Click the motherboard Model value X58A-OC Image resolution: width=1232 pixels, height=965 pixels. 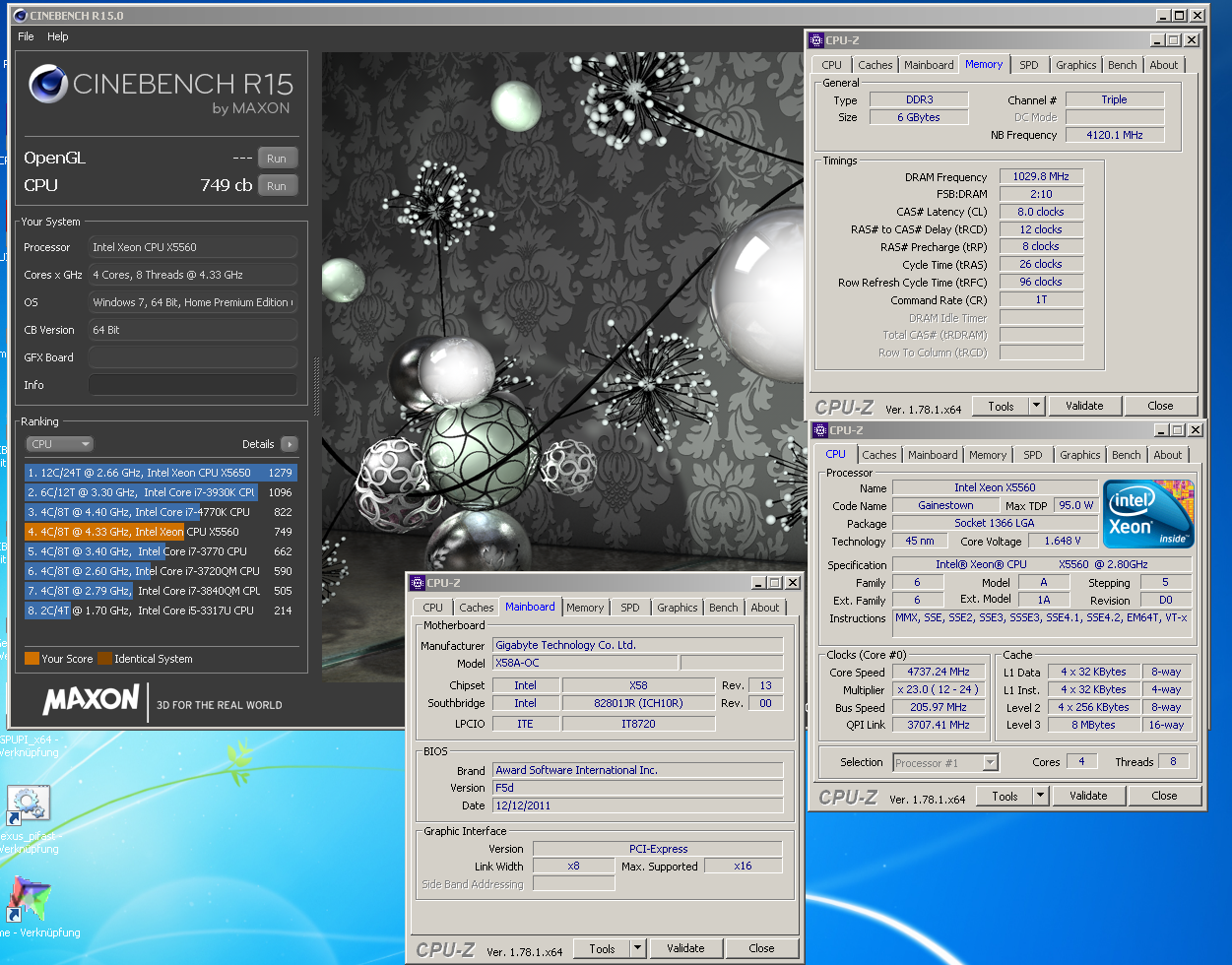[x=584, y=663]
